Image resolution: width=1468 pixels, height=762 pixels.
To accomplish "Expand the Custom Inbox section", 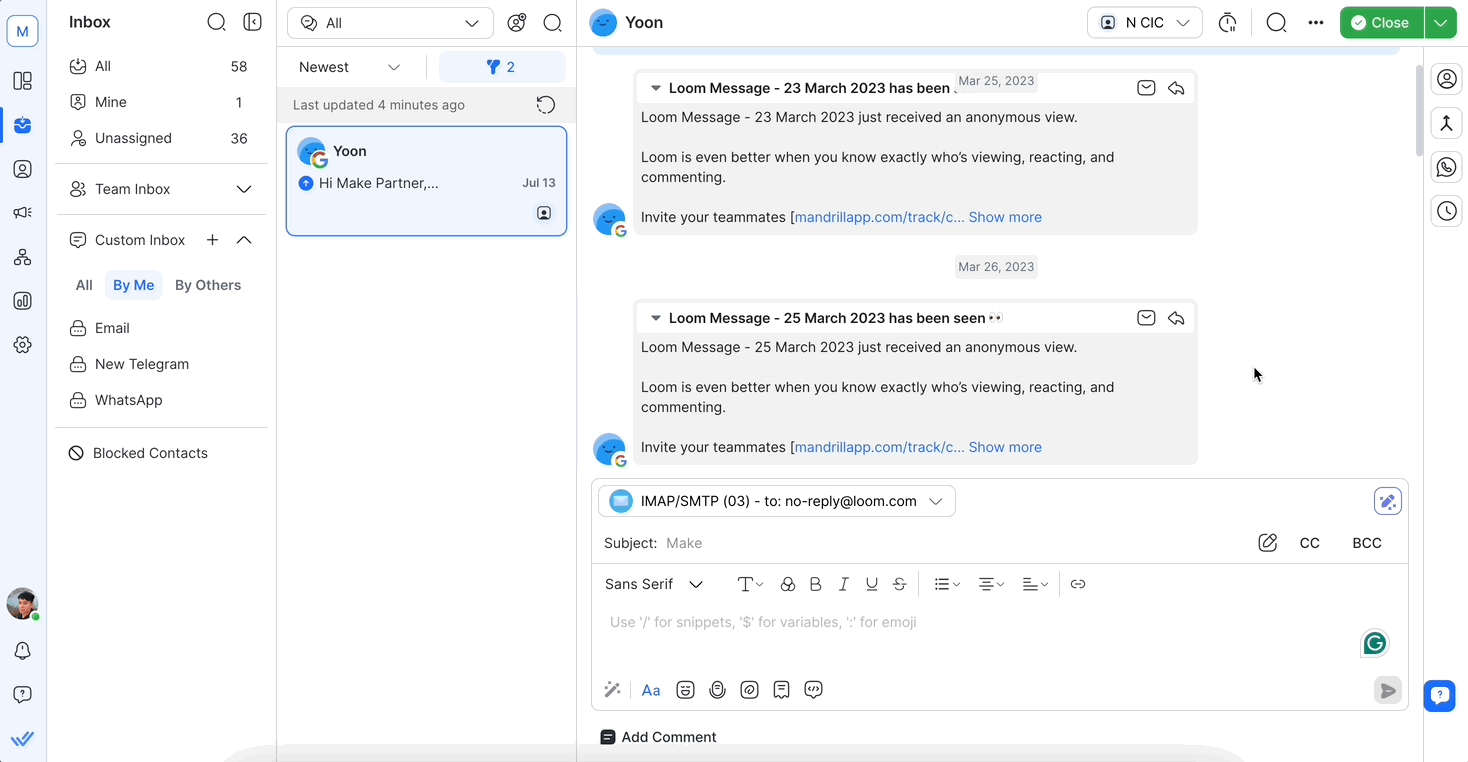I will (244, 239).
